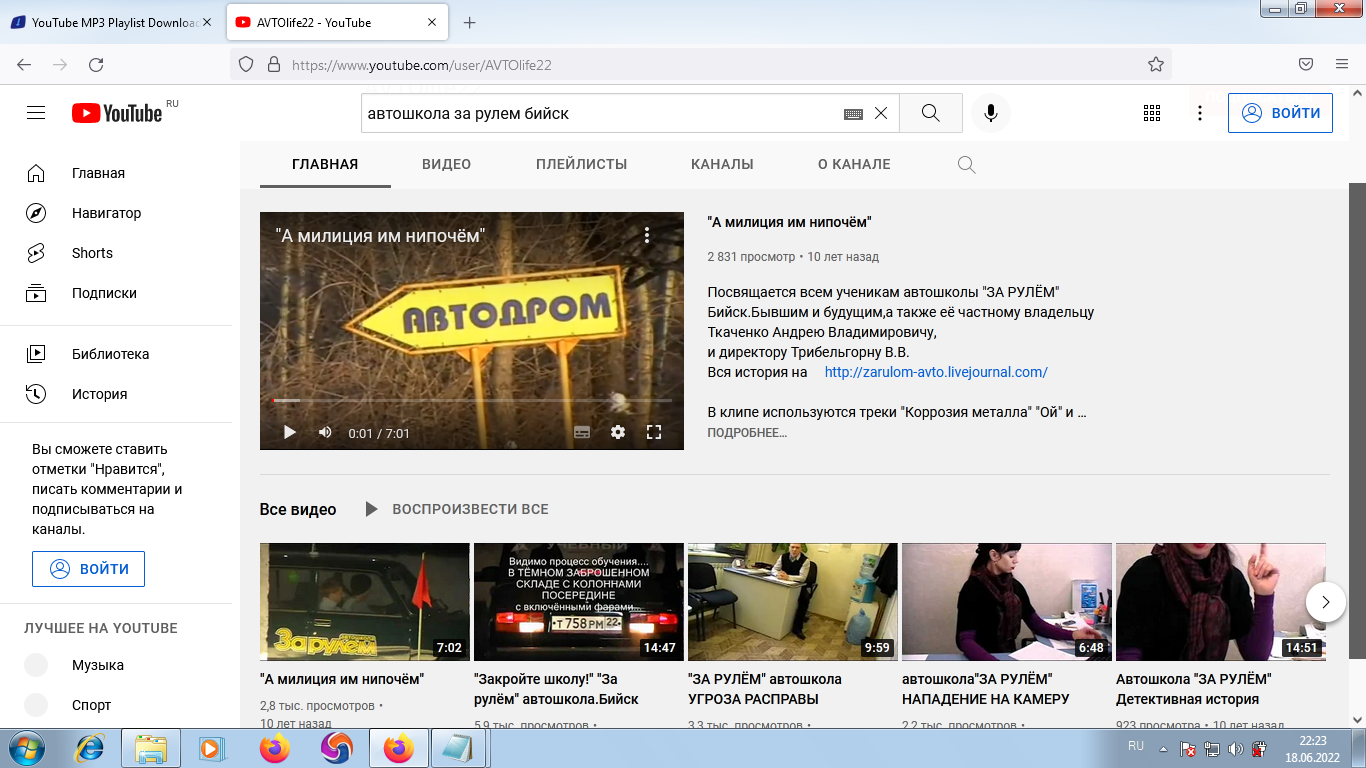Switch to the ВИДЕО tab

446,164
